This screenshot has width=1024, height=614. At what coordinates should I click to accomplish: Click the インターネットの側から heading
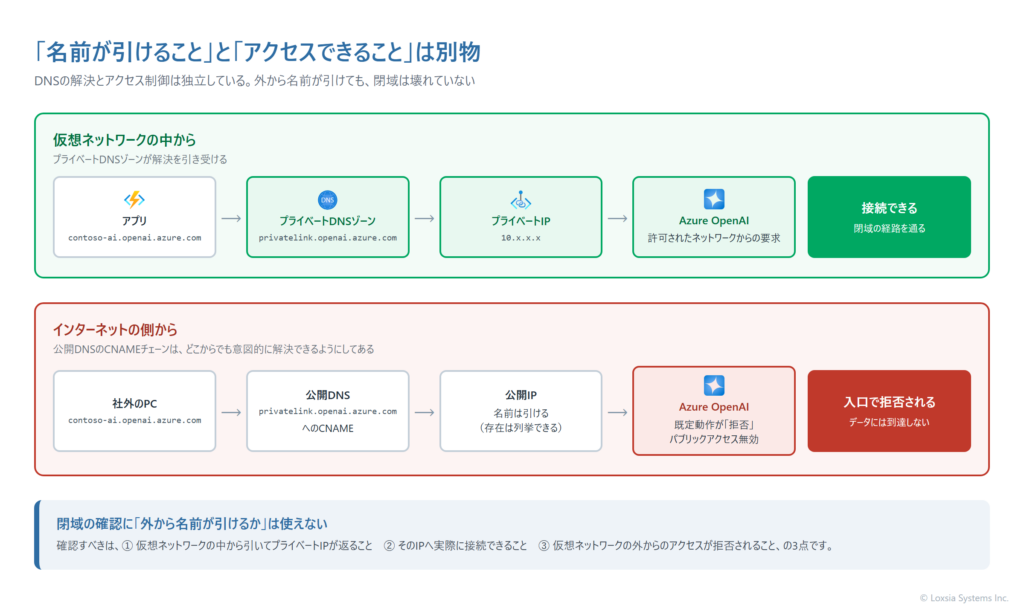(115, 329)
